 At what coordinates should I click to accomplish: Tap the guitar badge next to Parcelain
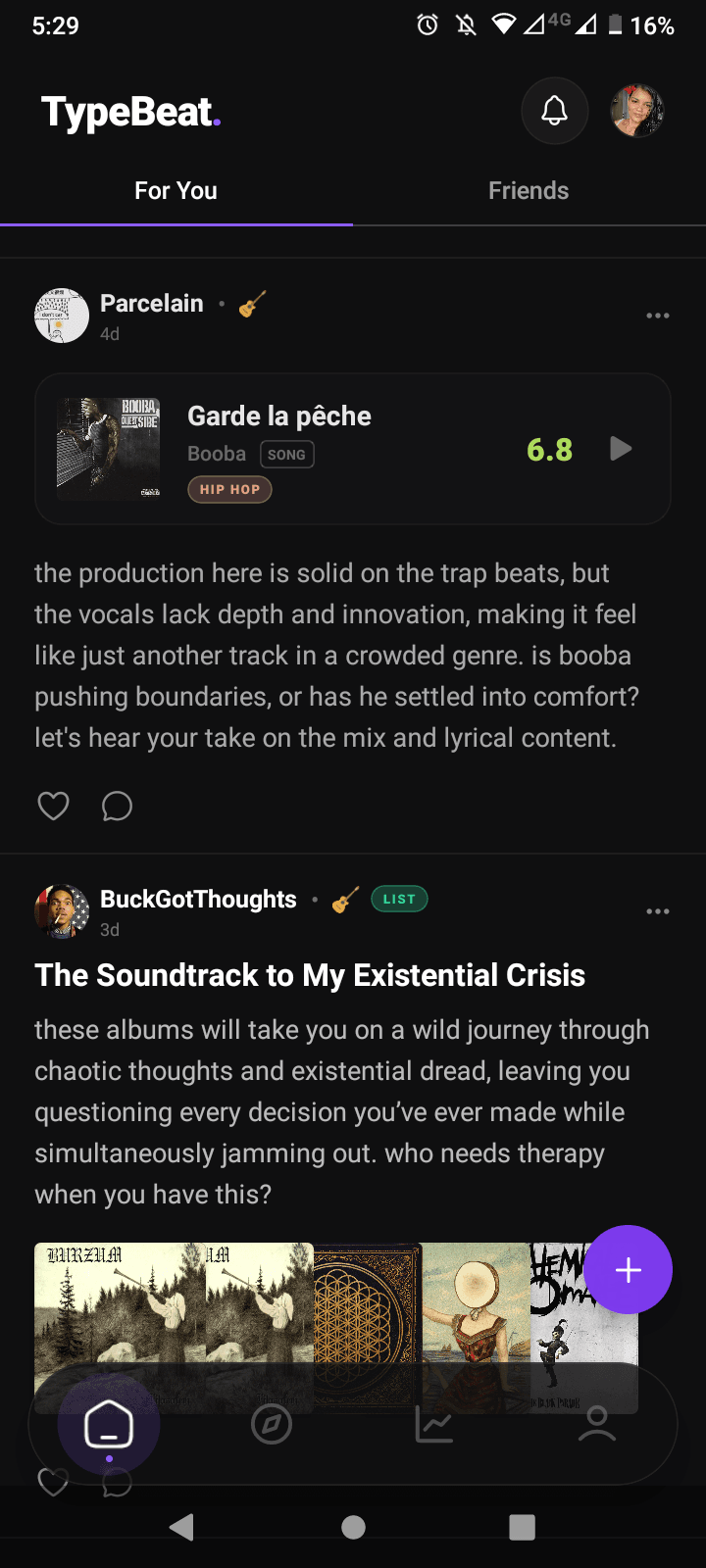tap(249, 305)
